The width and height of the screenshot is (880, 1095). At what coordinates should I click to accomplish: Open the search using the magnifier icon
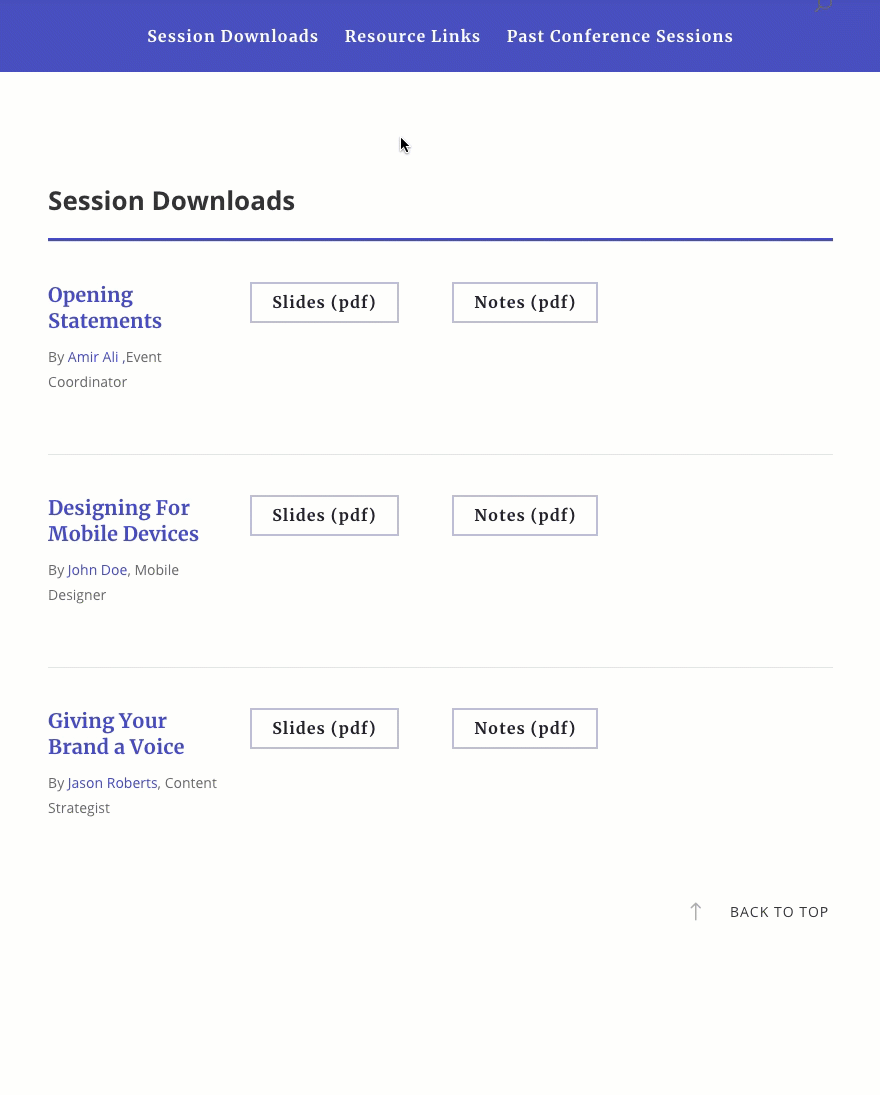coord(822,7)
